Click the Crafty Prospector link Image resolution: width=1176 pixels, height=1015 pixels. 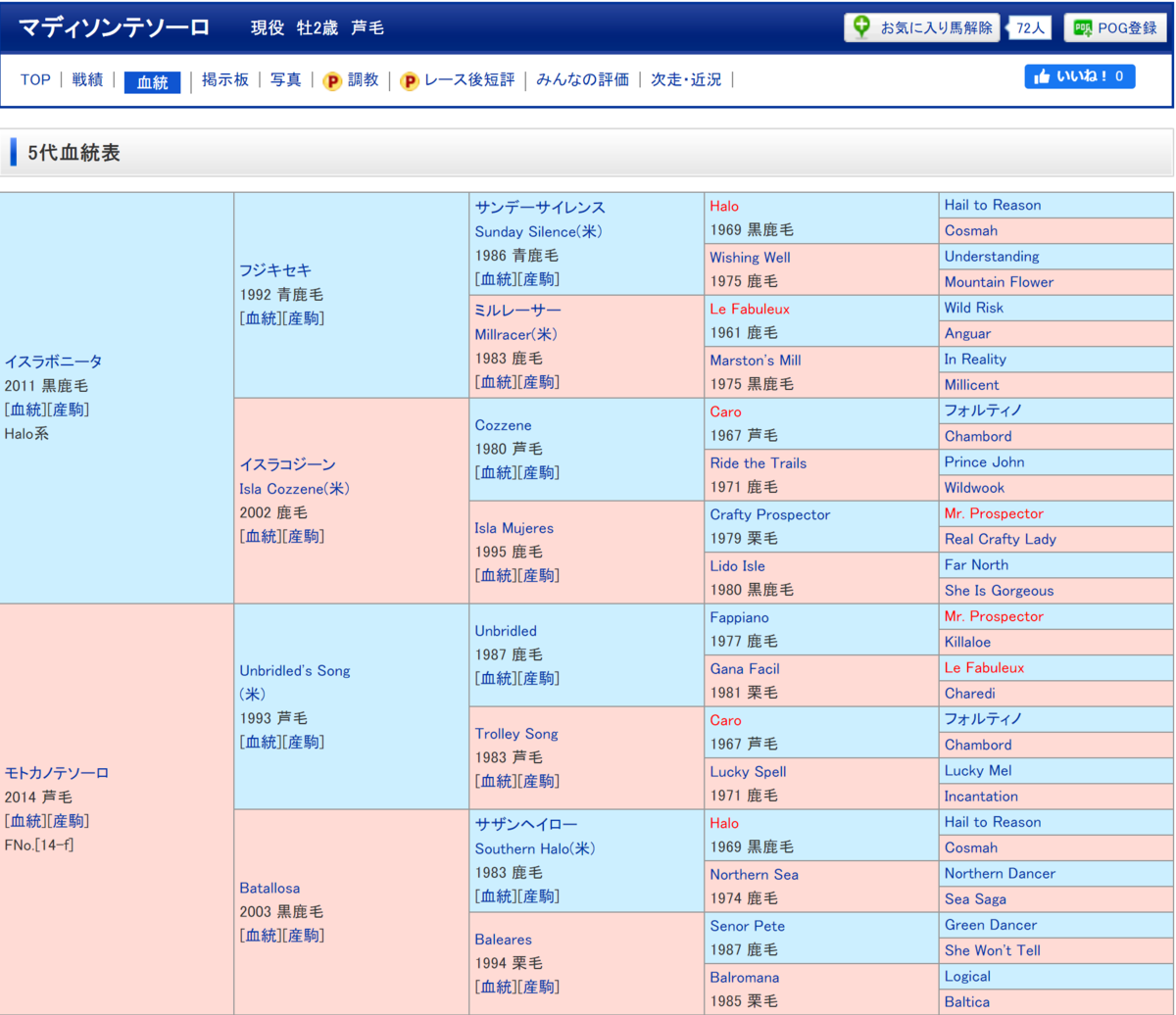point(770,514)
